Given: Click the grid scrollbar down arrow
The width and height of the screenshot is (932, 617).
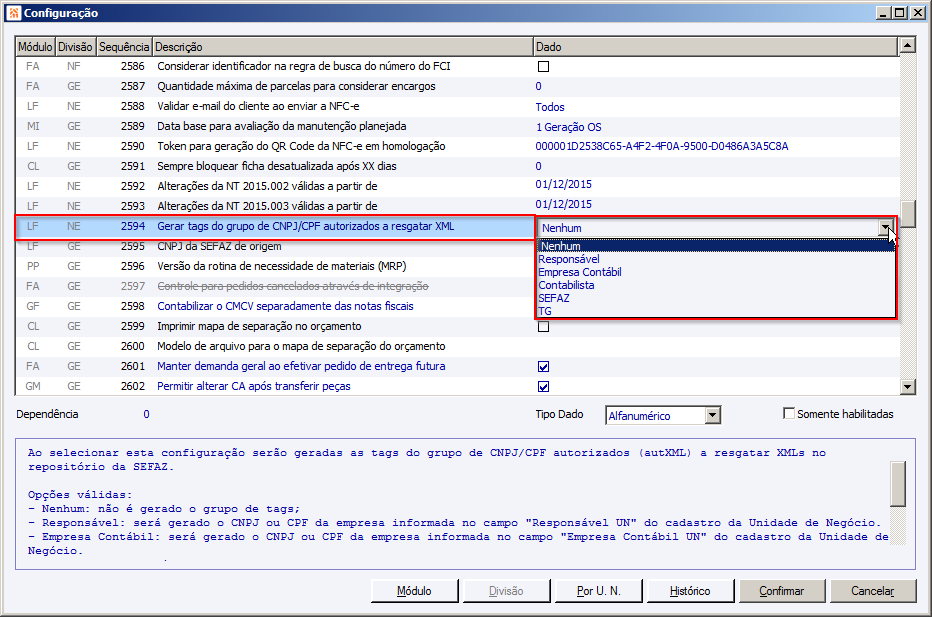Looking at the screenshot, I should tap(907, 387).
